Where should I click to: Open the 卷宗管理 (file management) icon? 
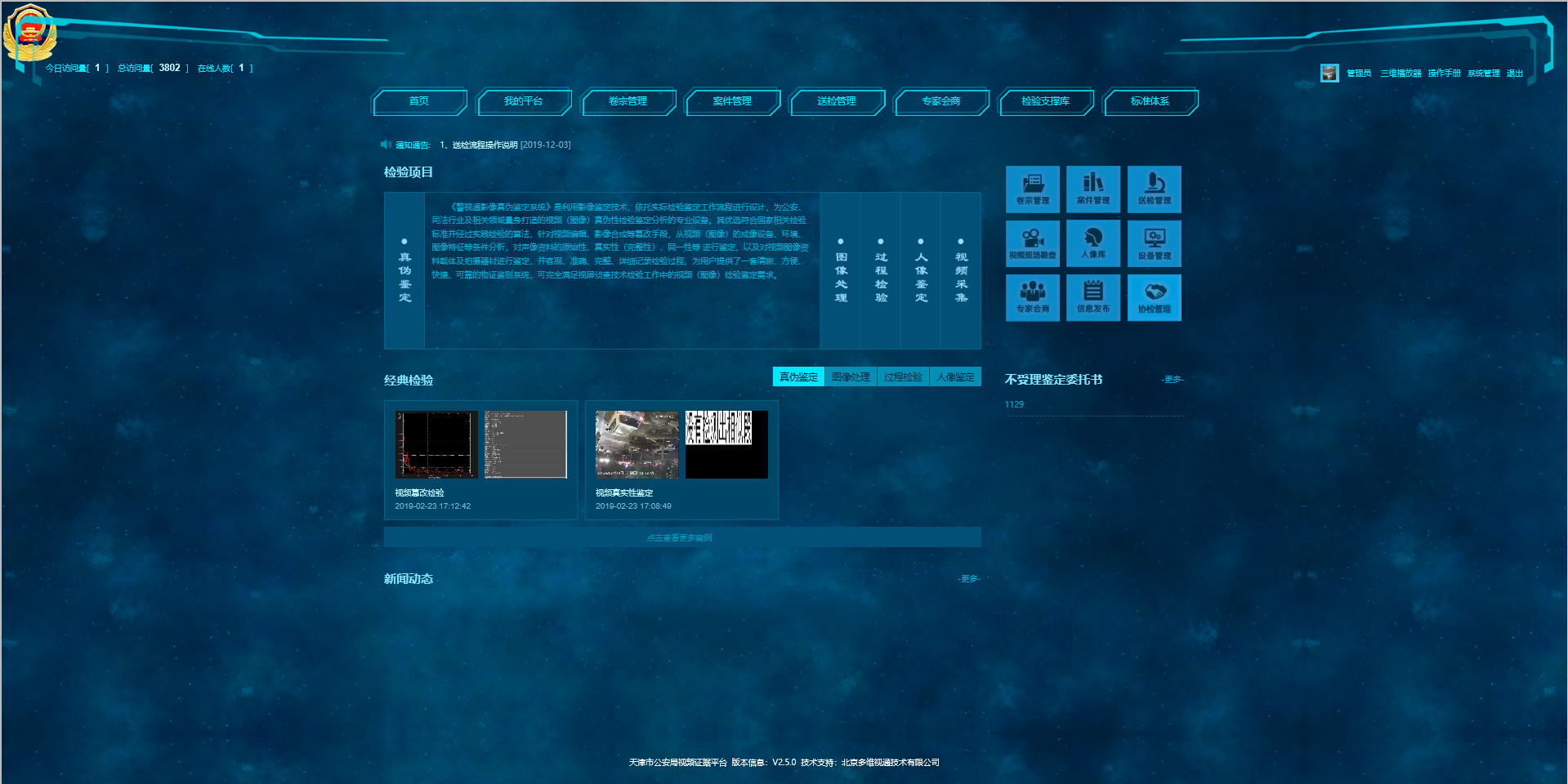[x=1032, y=189]
